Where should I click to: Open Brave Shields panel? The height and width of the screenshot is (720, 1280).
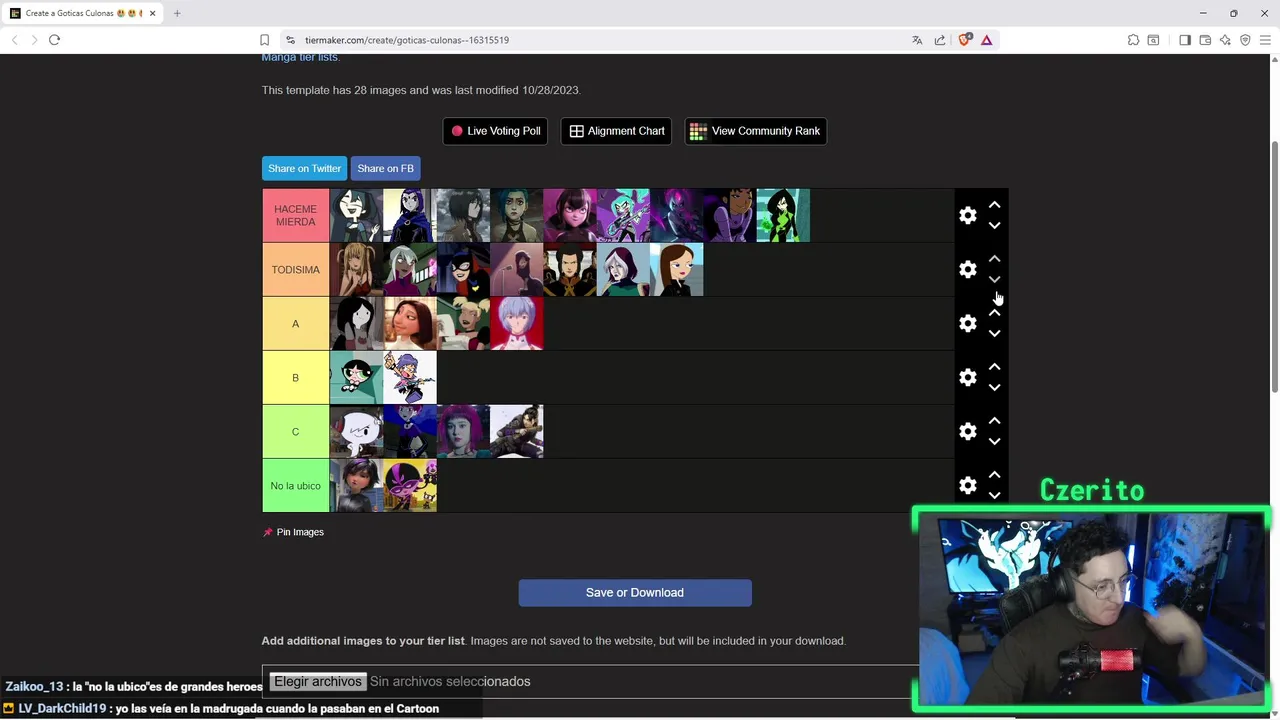pos(964,40)
